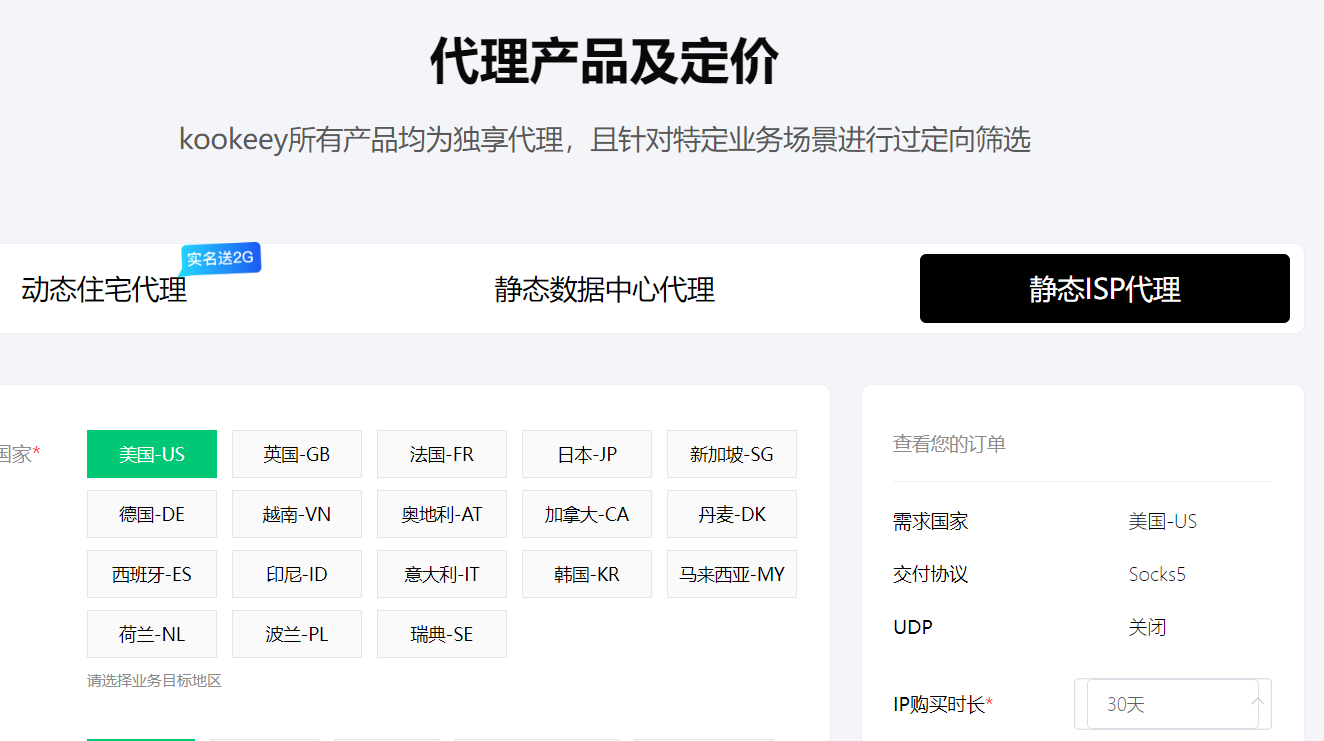Viewport: 1324px width, 741px height.
Task: Choose 印尼-ID as target country
Action: click(x=296, y=574)
